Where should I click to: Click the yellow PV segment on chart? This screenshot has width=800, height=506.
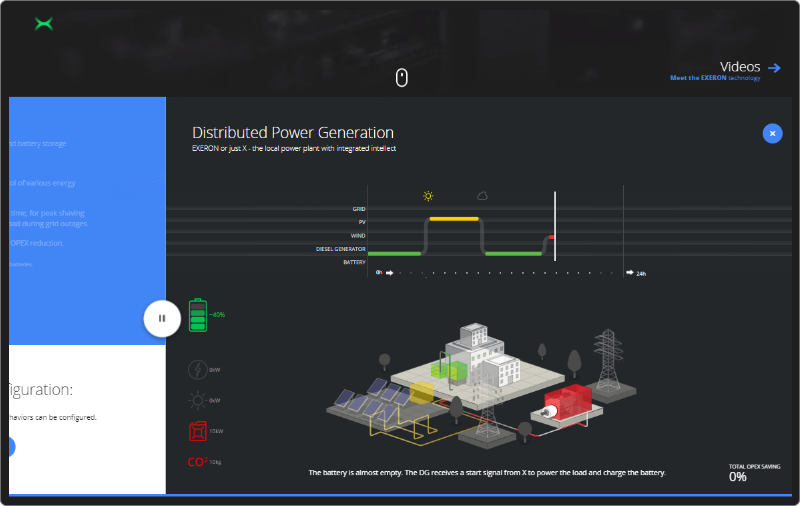pos(454,219)
